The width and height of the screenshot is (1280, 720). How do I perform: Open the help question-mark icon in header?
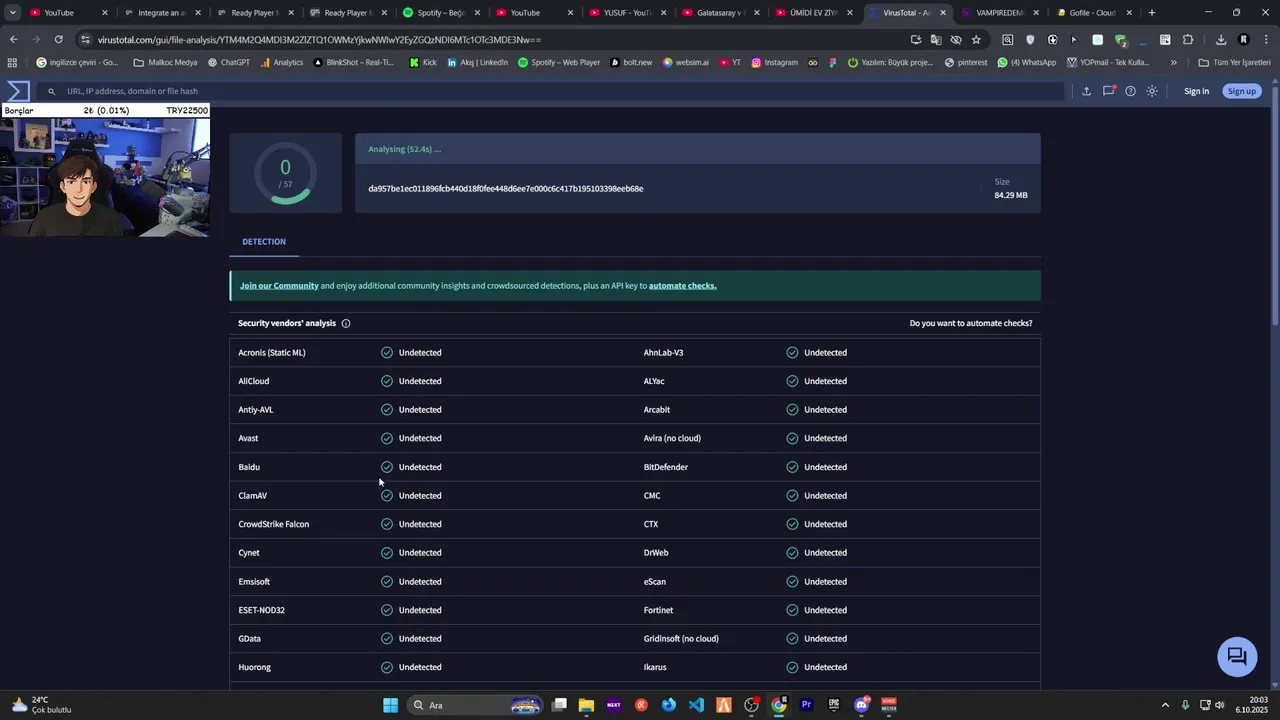pyautogui.click(x=1130, y=91)
